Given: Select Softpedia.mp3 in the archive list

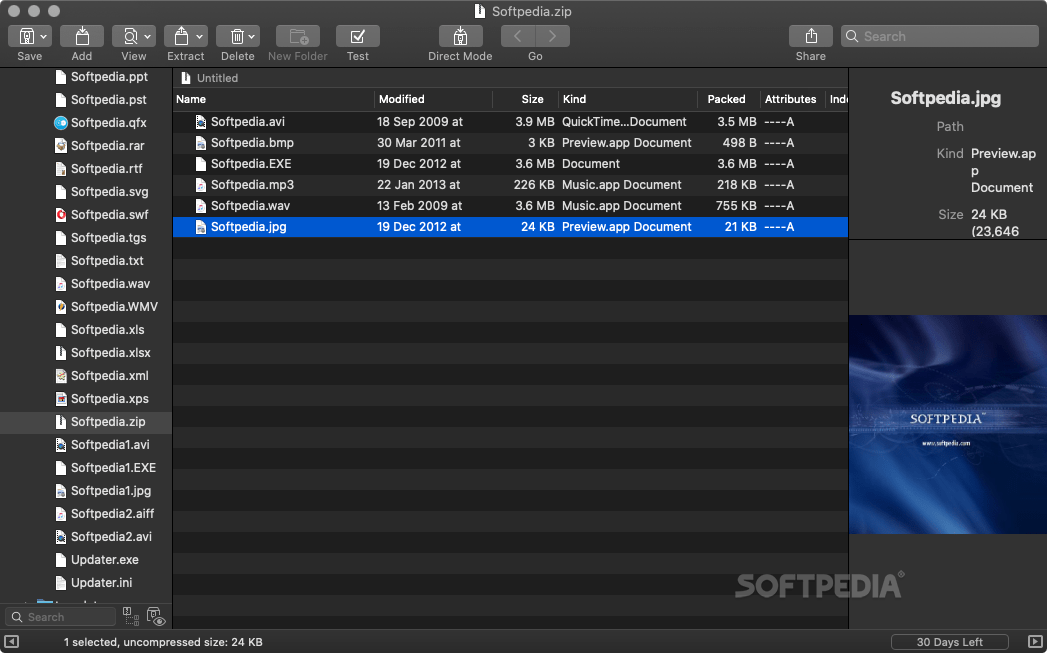Looking at the screenshot, I should point(510,185).
